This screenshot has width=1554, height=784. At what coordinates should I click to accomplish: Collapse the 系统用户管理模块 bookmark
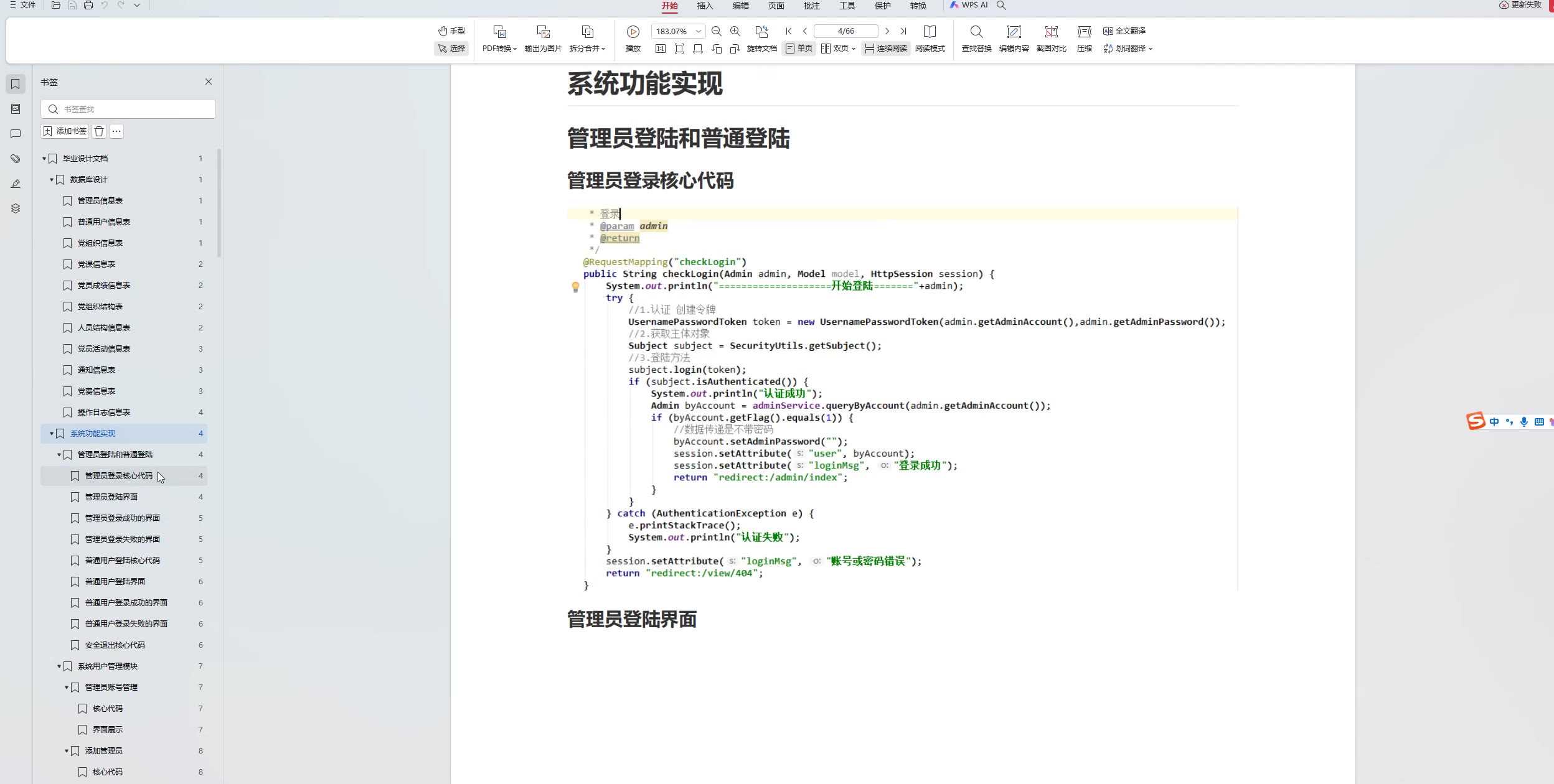(59, 666)
